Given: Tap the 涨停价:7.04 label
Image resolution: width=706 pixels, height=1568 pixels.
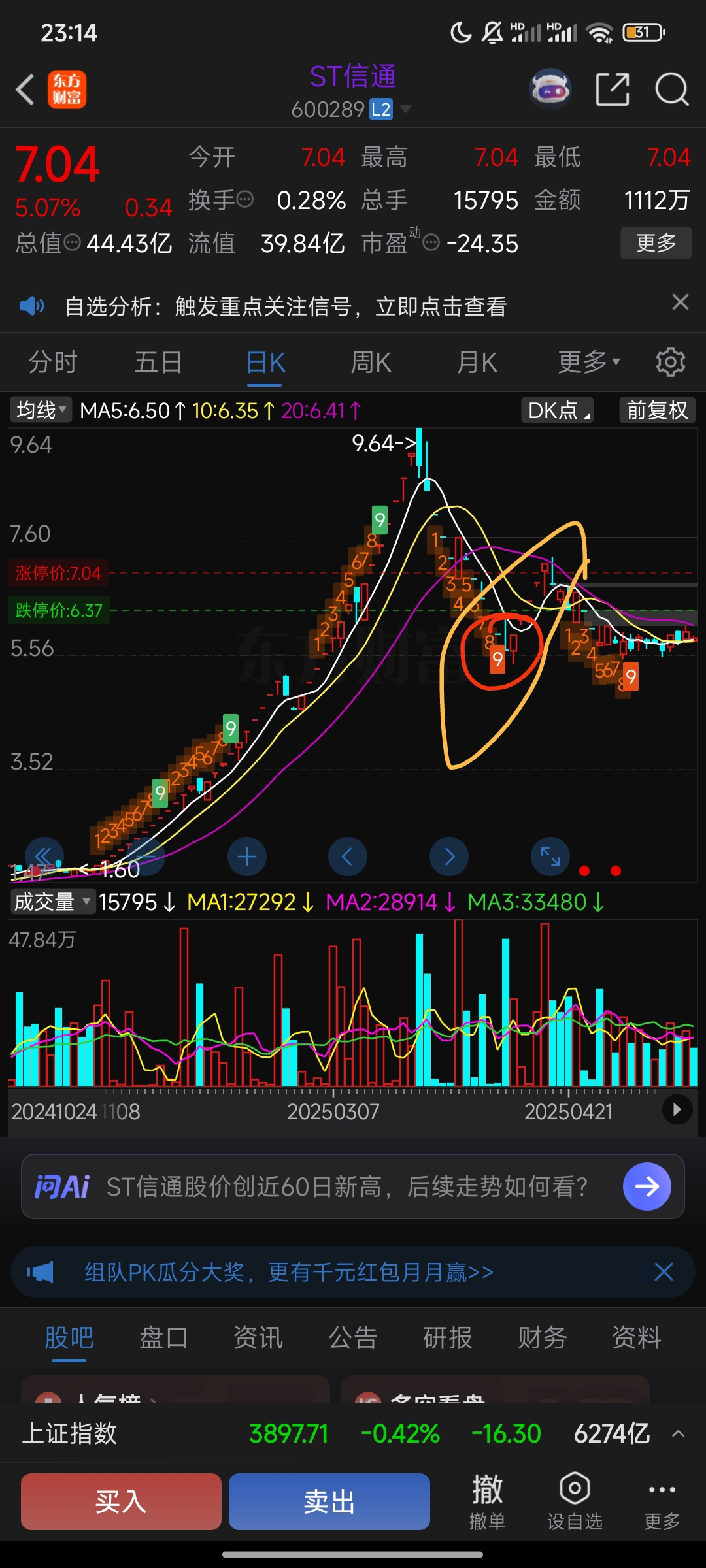Looking at the screenshot, I should click(x=58, y=573).
